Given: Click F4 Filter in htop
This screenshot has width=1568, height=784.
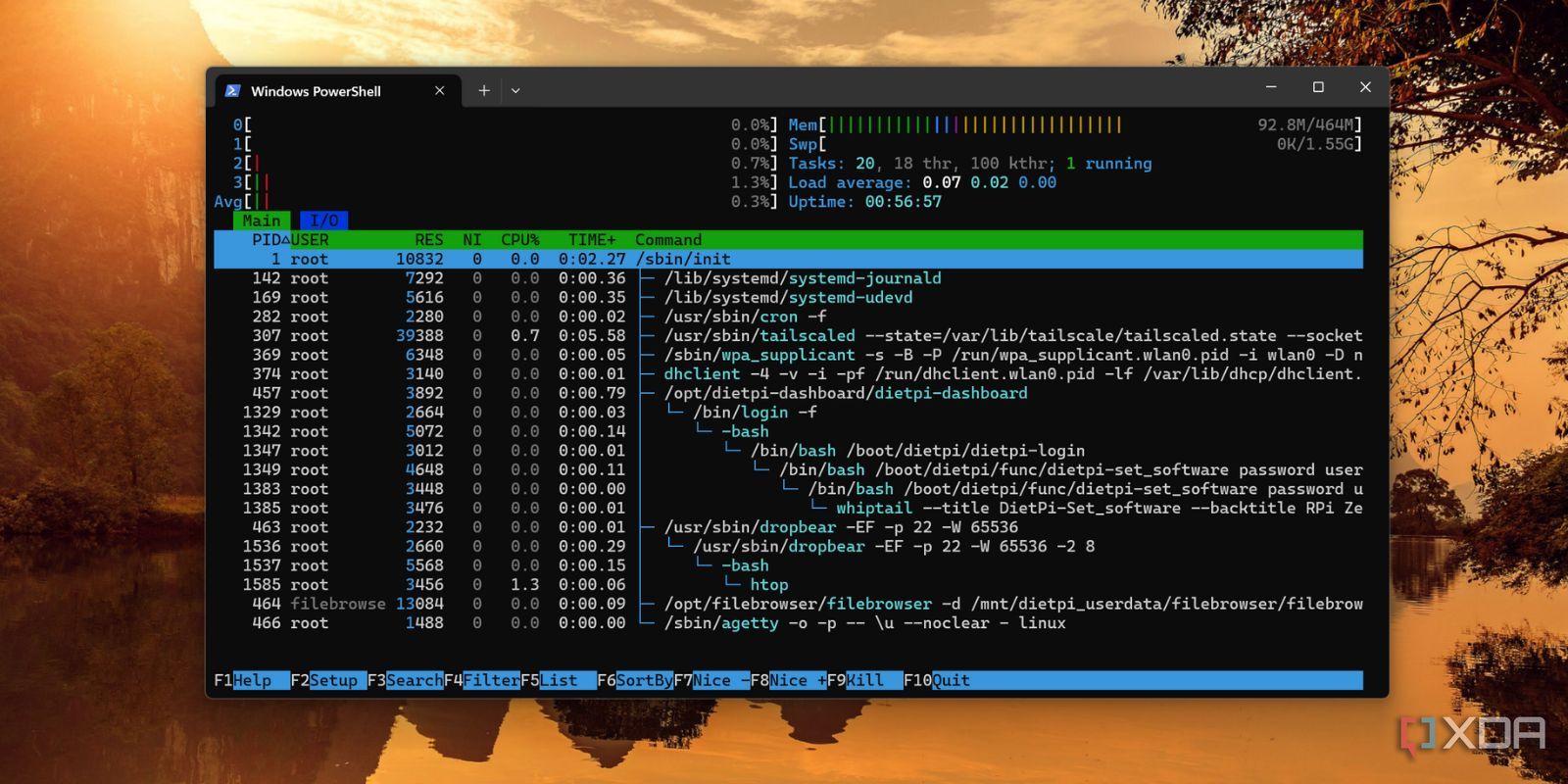Looking at the screenshot, I should click(x=481, y=680).
